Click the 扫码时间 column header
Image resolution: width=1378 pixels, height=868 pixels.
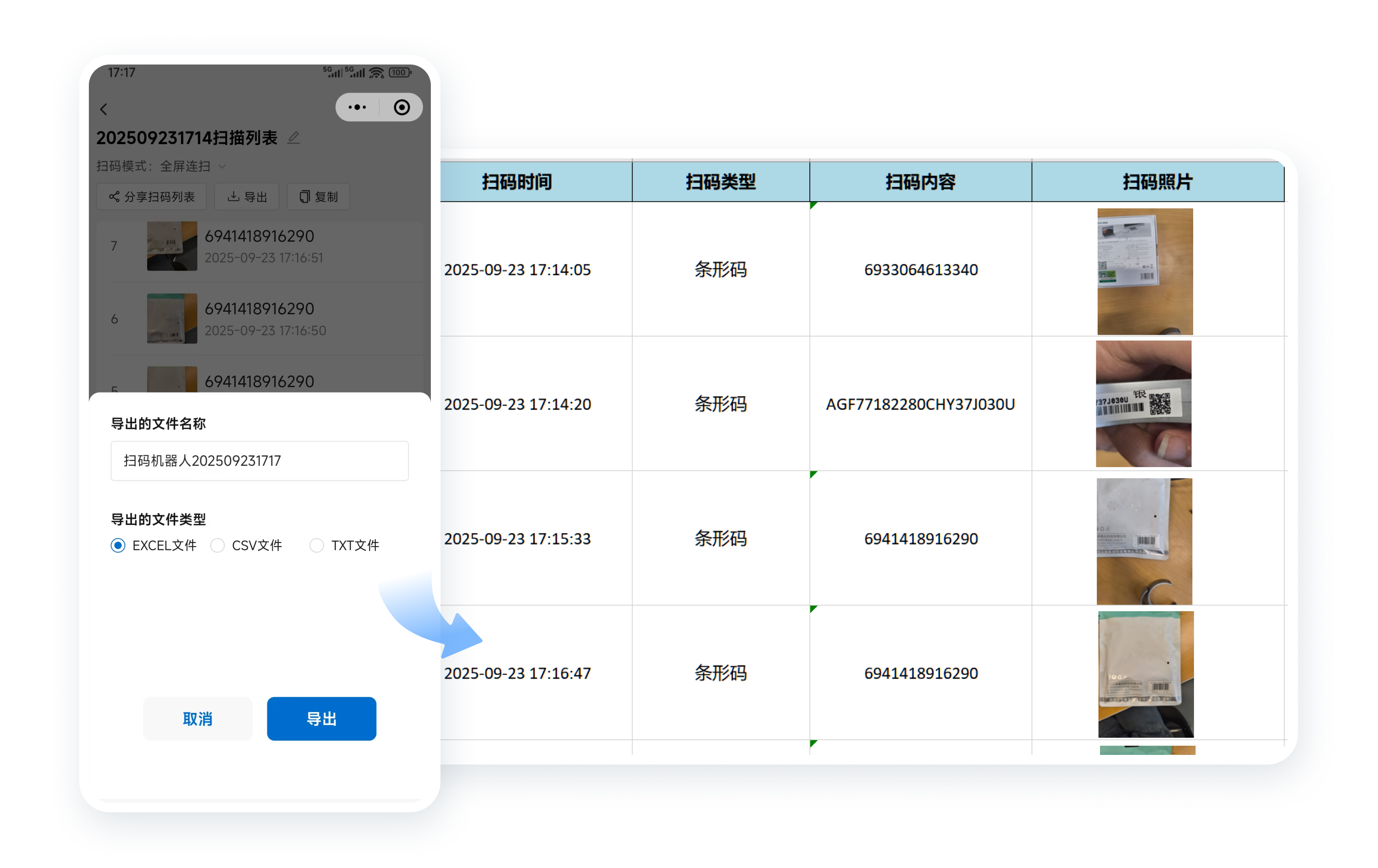[516, 182]
